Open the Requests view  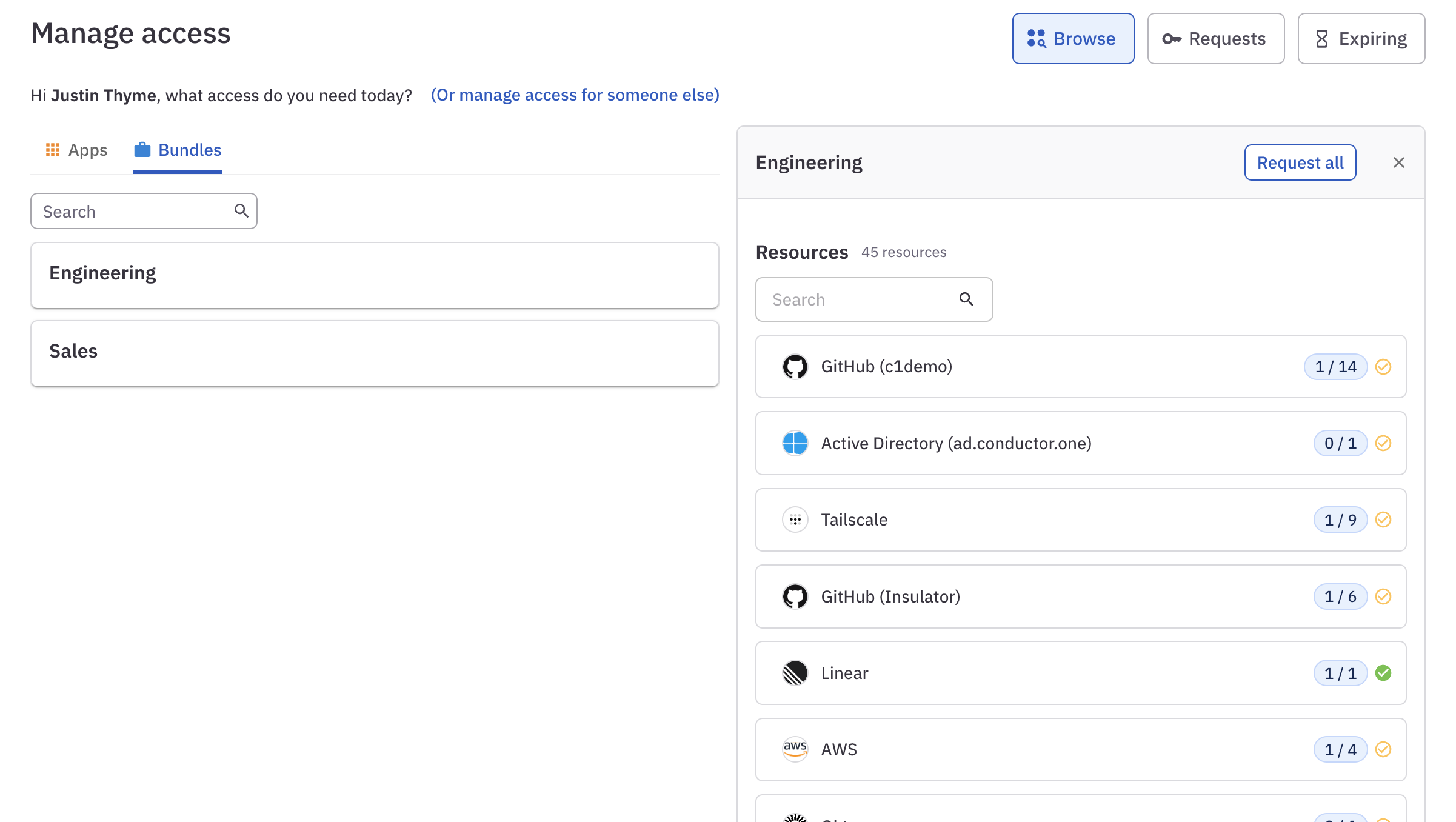click(x=1216, y=38)
